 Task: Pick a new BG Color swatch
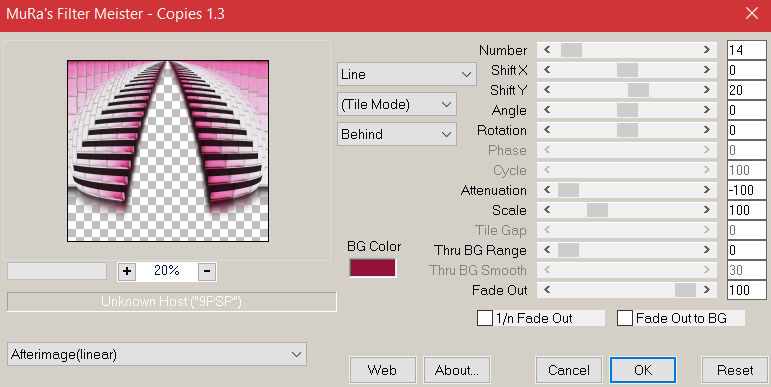tap(372, 268)
